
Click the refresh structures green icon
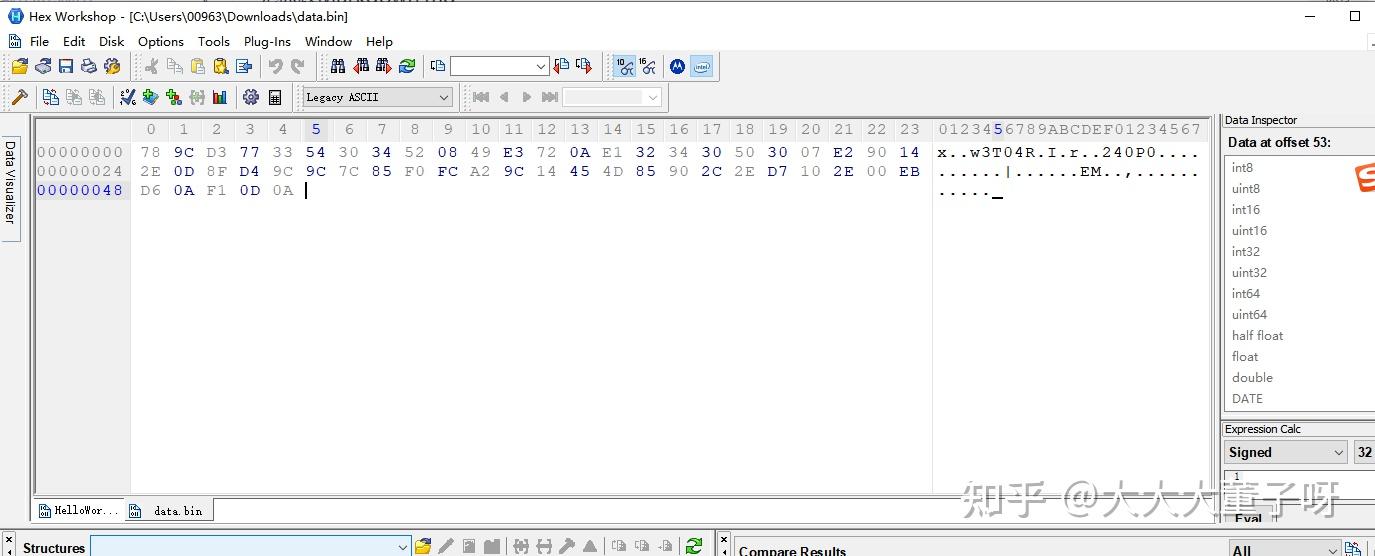coord(694,546)
